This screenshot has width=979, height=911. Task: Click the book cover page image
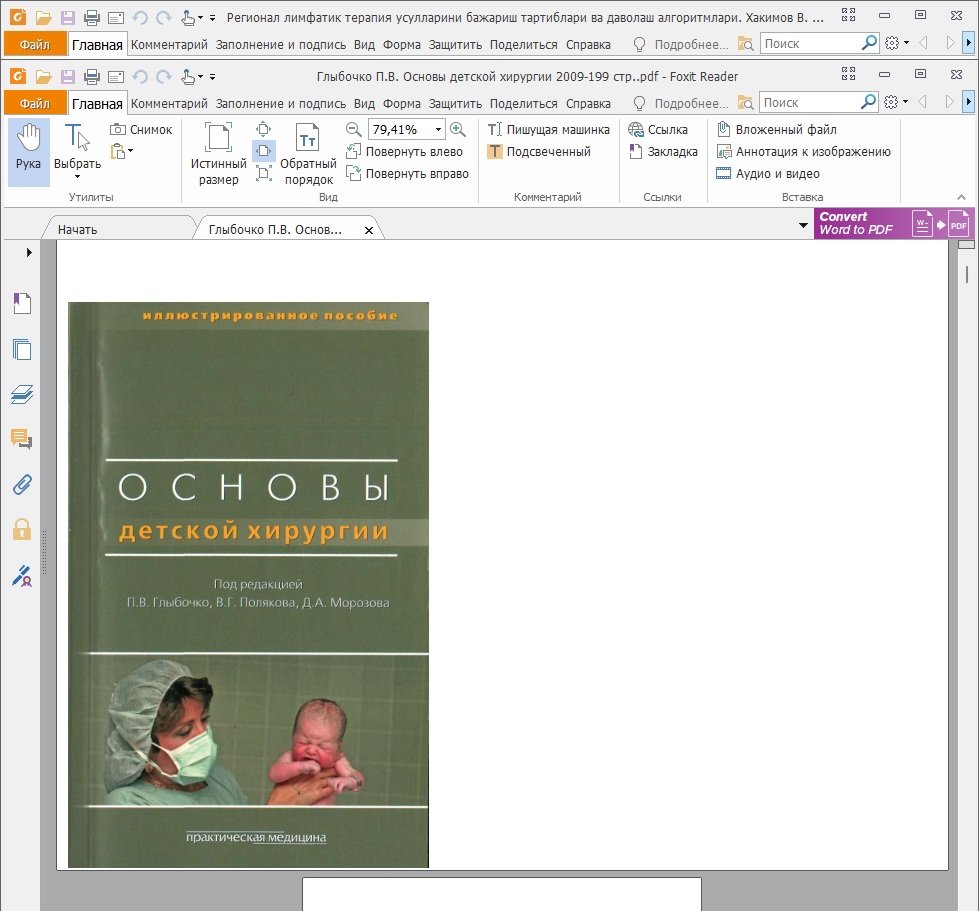coord(248,585)
